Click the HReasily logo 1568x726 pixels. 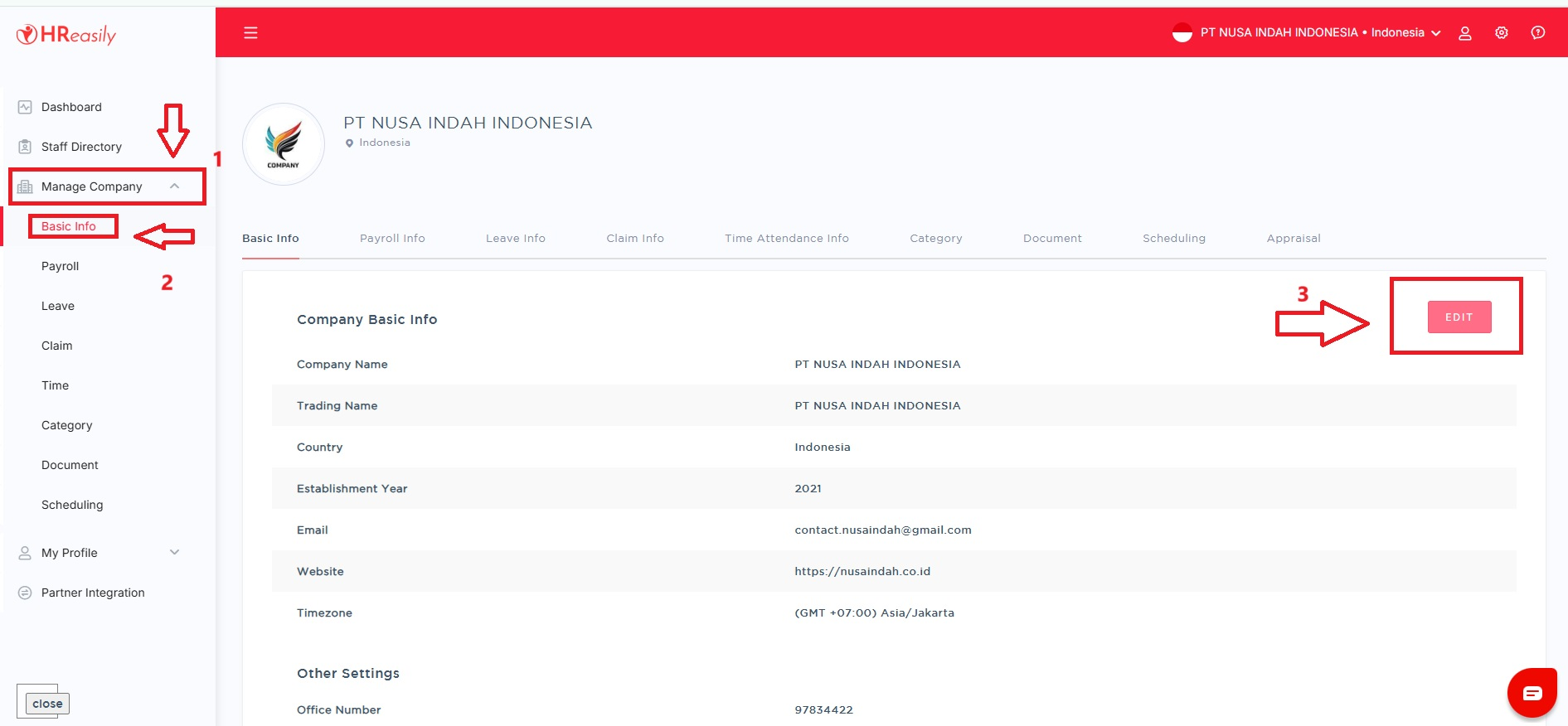(x=66, y=34)
